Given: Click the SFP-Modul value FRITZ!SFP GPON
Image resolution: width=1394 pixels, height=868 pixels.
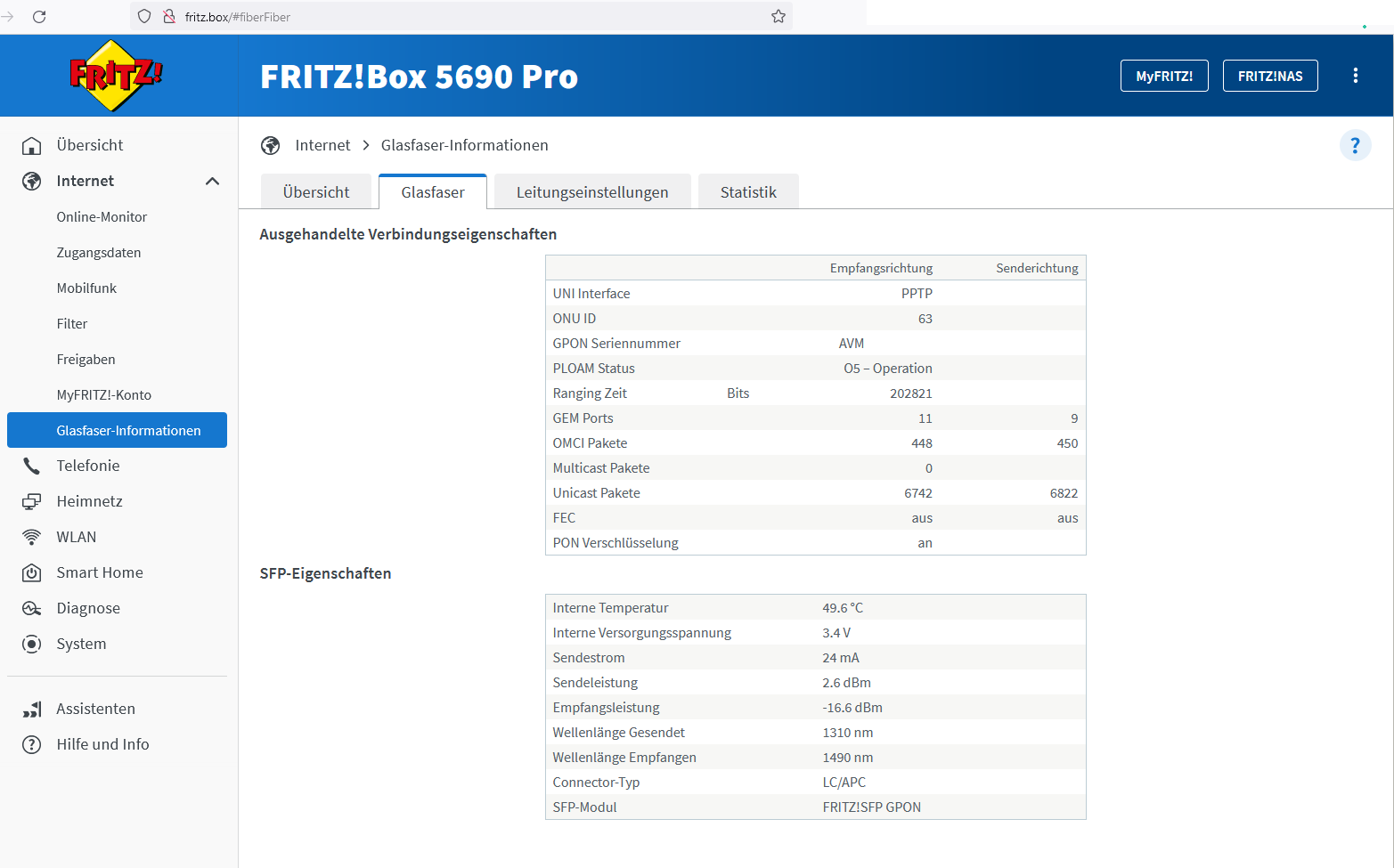Looking at the screenshot, I should pos(872,807).
